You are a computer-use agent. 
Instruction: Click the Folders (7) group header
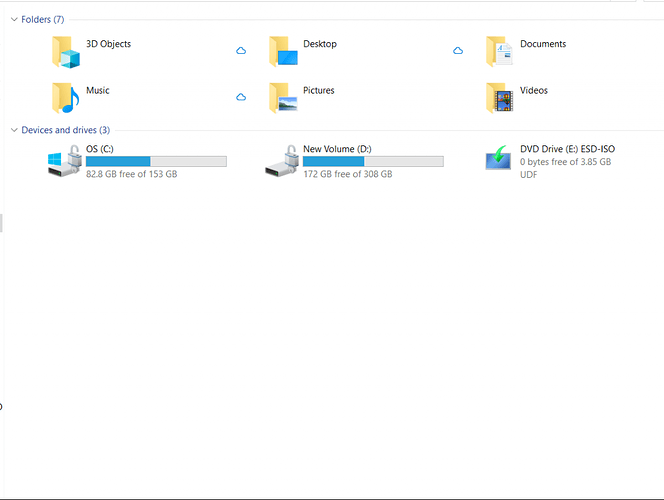tap(43, 19)
